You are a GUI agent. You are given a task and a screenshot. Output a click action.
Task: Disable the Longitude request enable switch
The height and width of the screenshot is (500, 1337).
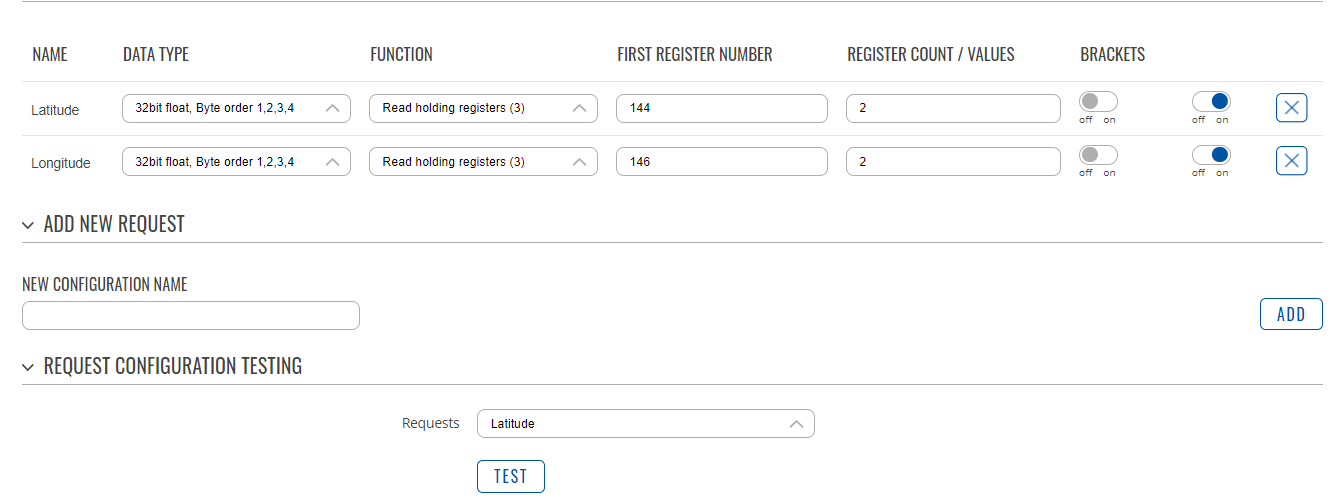tap(1211, 155)
